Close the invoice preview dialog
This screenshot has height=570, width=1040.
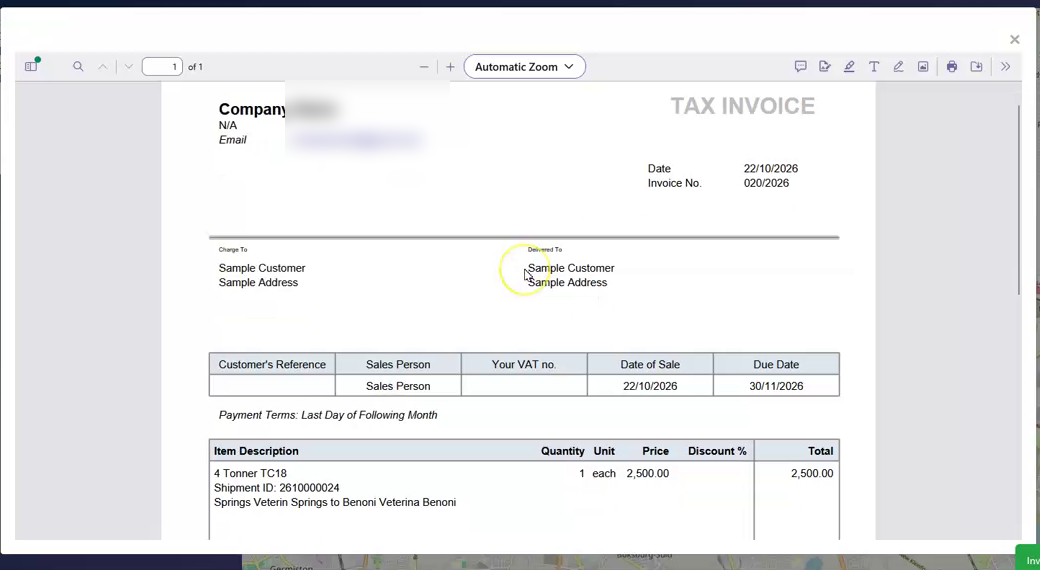click(x=1015, y=40)
